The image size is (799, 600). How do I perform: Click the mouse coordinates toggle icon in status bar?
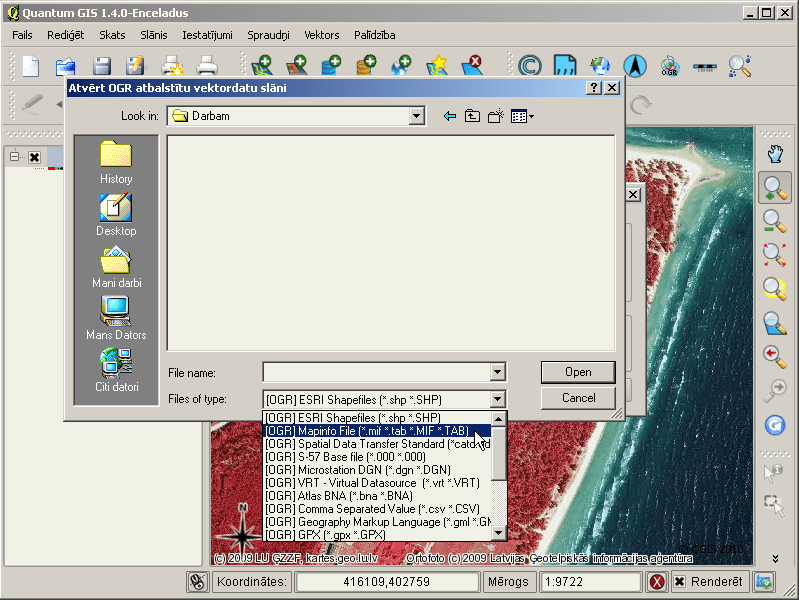[x=198, y=582]
